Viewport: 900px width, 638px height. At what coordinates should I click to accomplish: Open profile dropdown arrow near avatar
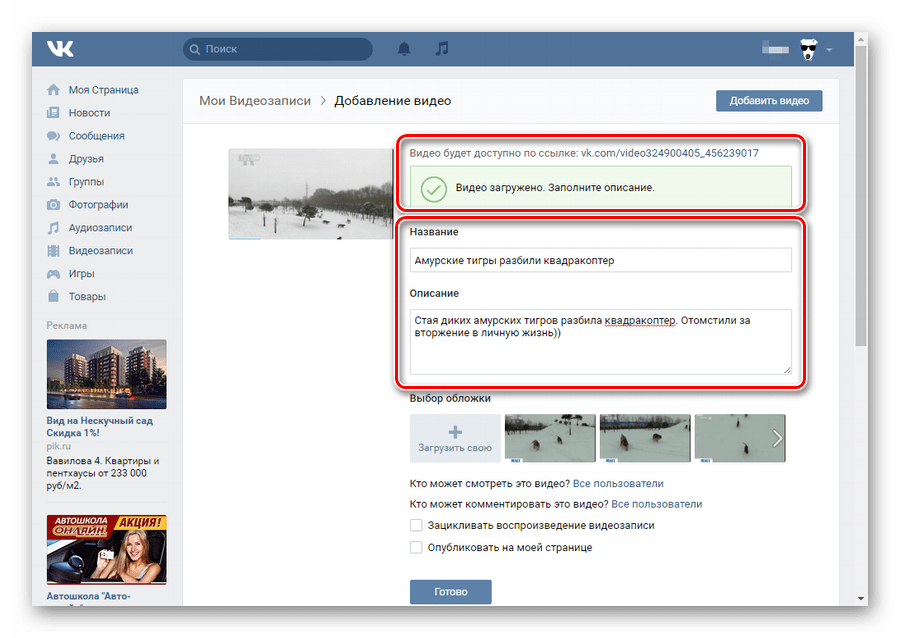tap(829, 50)
